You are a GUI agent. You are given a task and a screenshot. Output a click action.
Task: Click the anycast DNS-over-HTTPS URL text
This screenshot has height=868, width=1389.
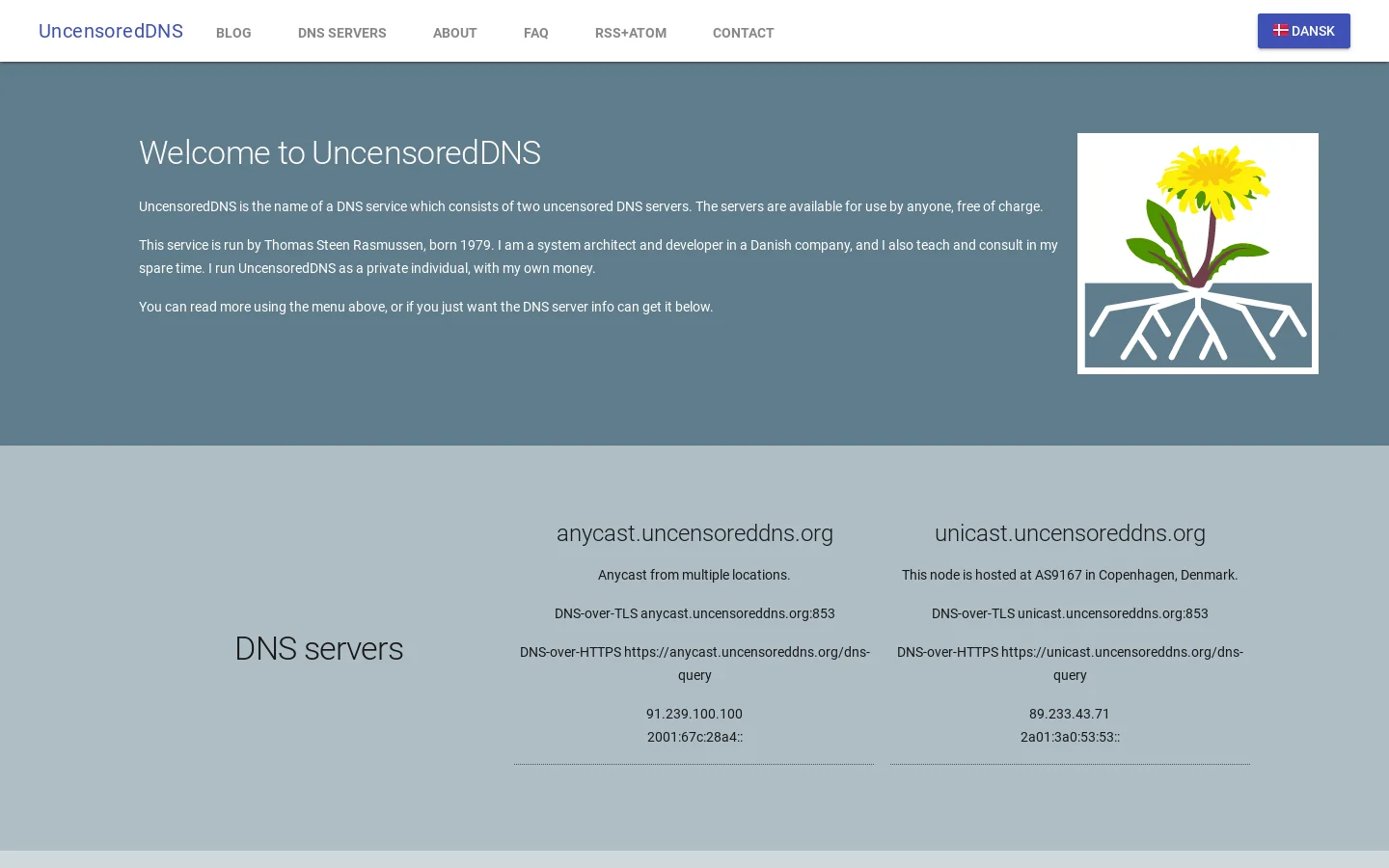click(694, 664)
